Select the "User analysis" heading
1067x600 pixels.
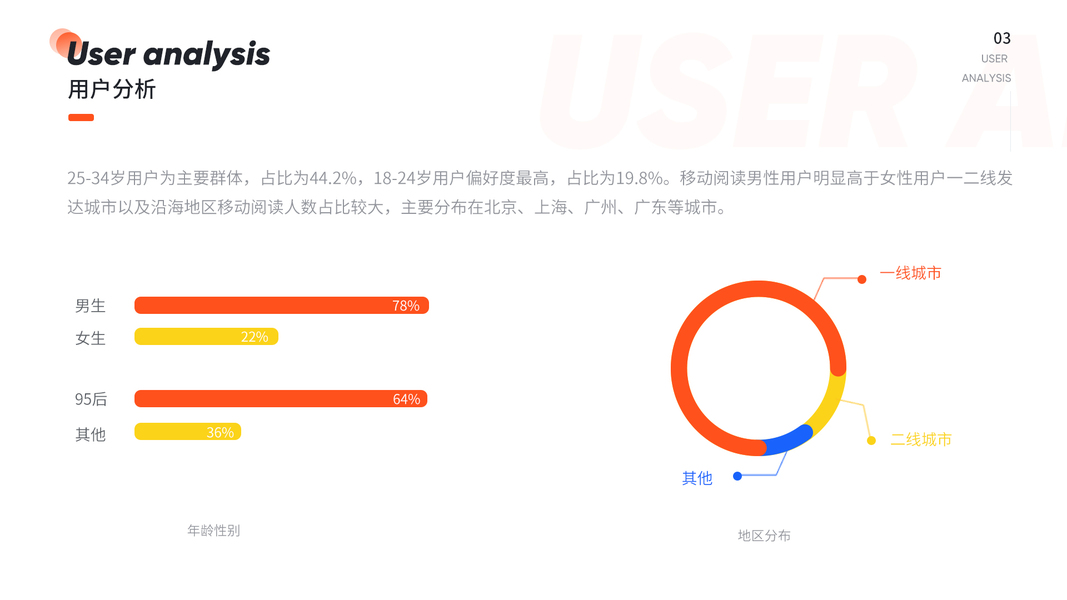[x=168, y=54]
